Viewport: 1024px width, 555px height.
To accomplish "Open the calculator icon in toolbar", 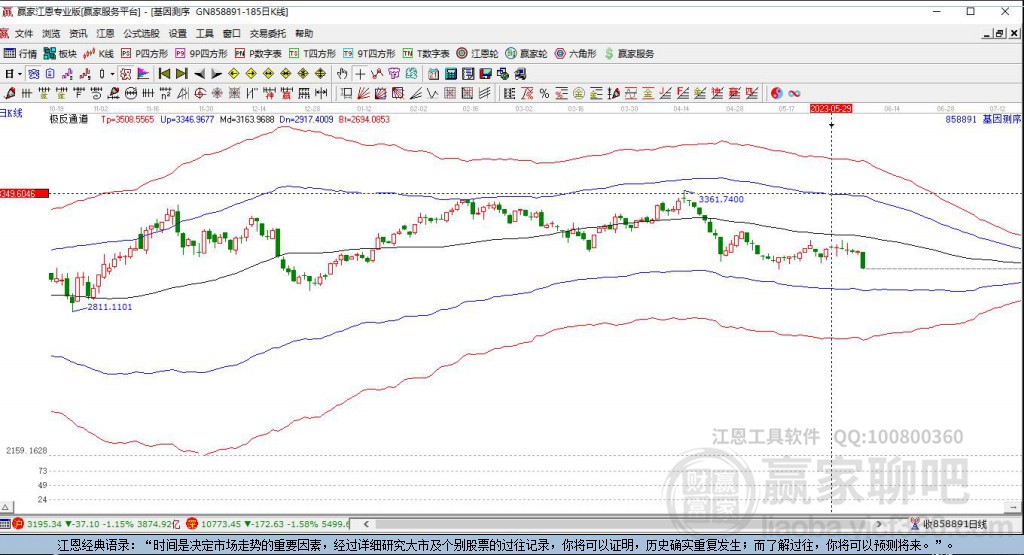I will [x=451, y=74].
